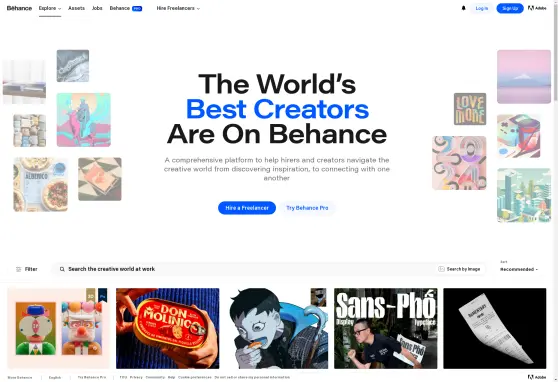
Task: Click the Log In button
Action: (x=481, y=8)
